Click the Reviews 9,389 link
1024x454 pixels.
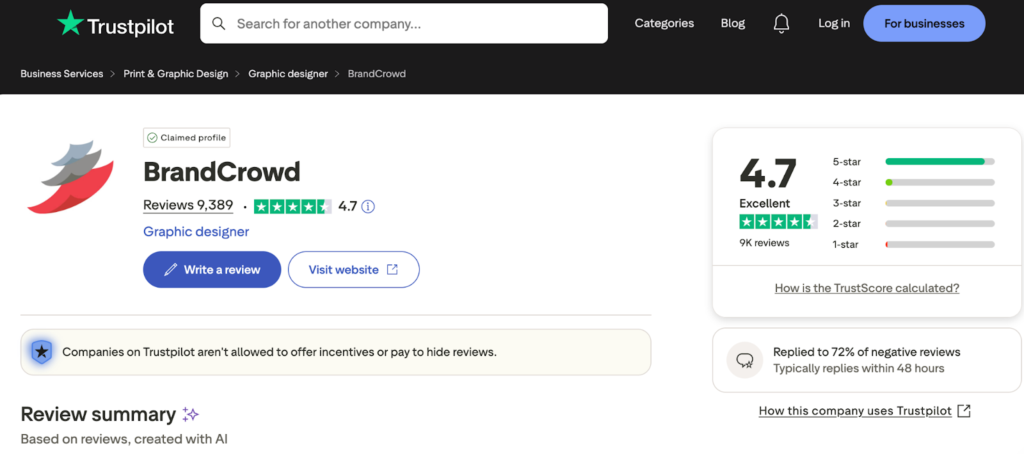pyautogui.click(x=188, y=206)
